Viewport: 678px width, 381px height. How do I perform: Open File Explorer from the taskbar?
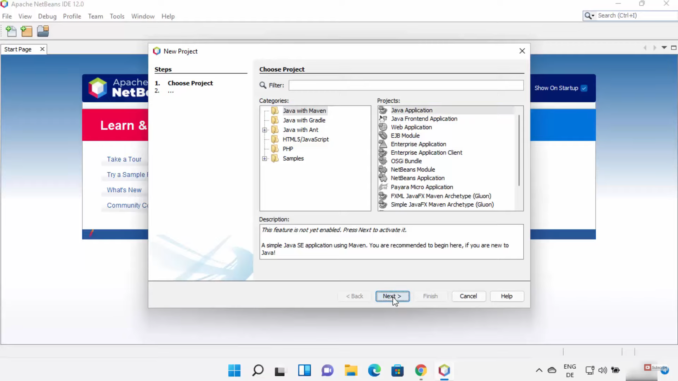[351, 370]
